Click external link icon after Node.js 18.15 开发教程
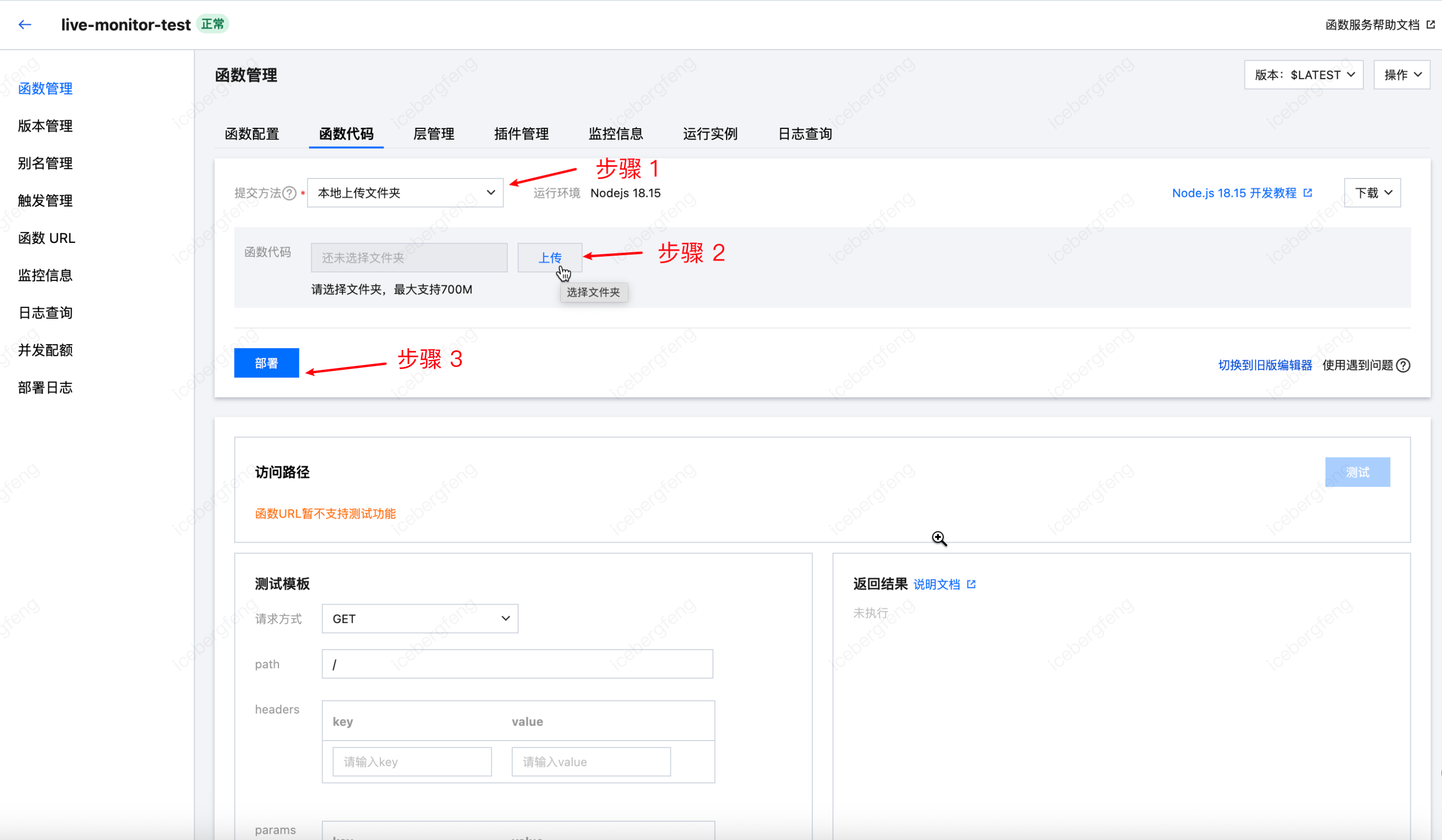This screenshot has width=1442, height=840. pos(1307,193)
